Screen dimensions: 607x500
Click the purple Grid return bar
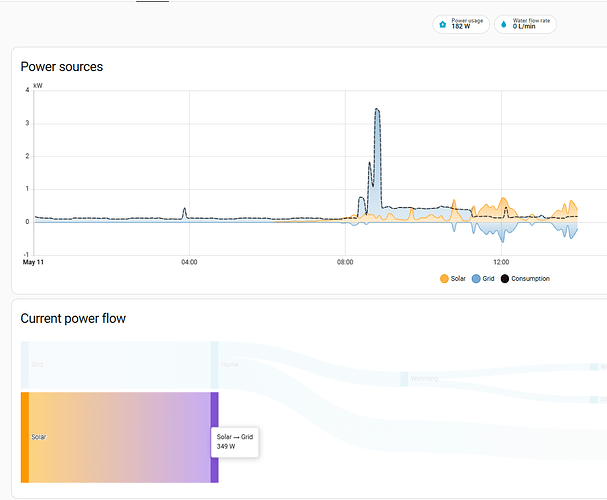pyautogui.click(x=214, y=437)
